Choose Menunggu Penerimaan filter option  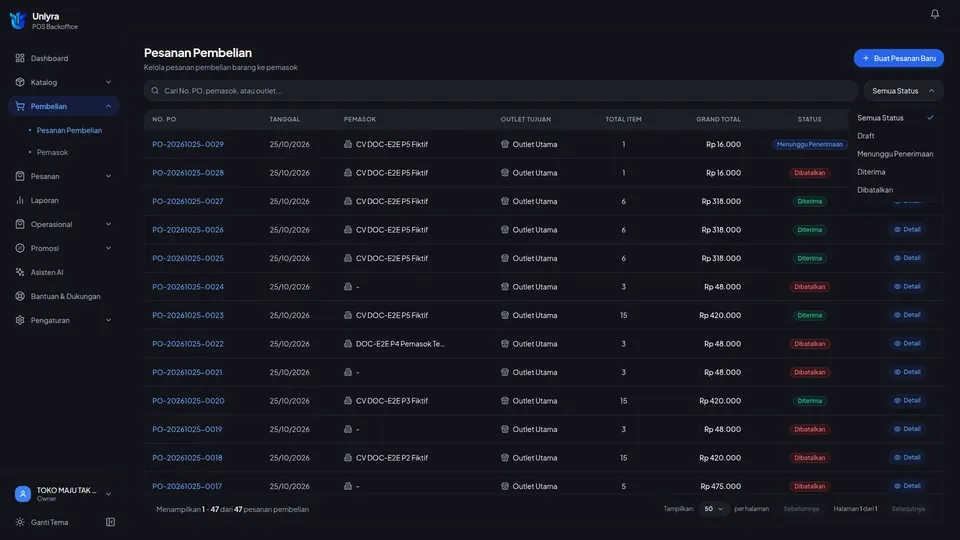tap(895, 154)
